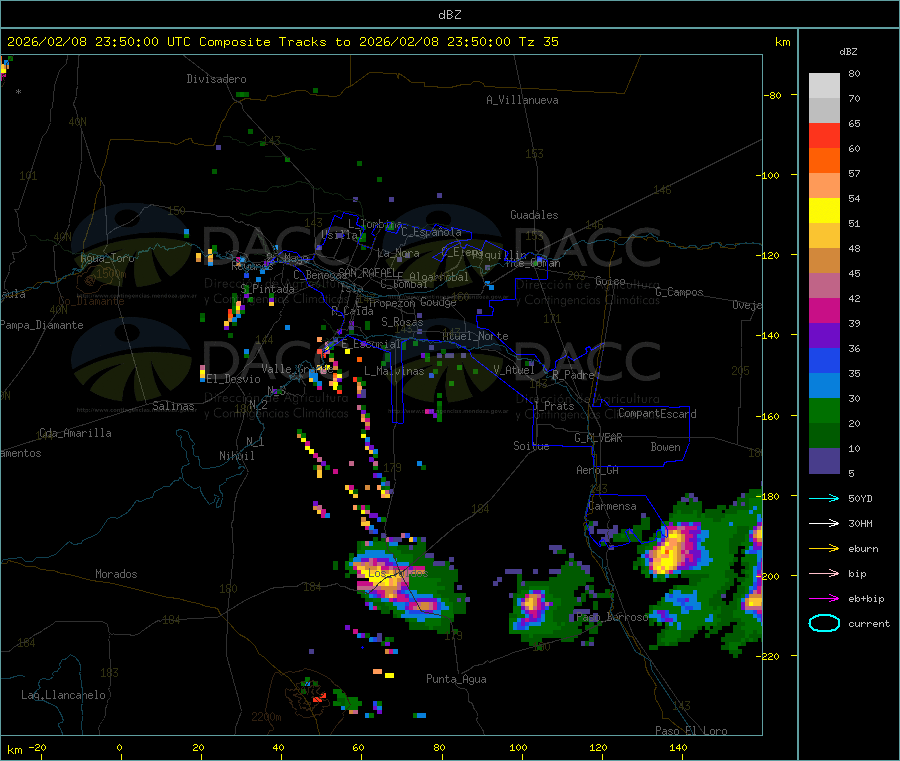Select the blue 36 dBZ color swatch
Viewport: 900px width, 761px height.
click(824, 360)
